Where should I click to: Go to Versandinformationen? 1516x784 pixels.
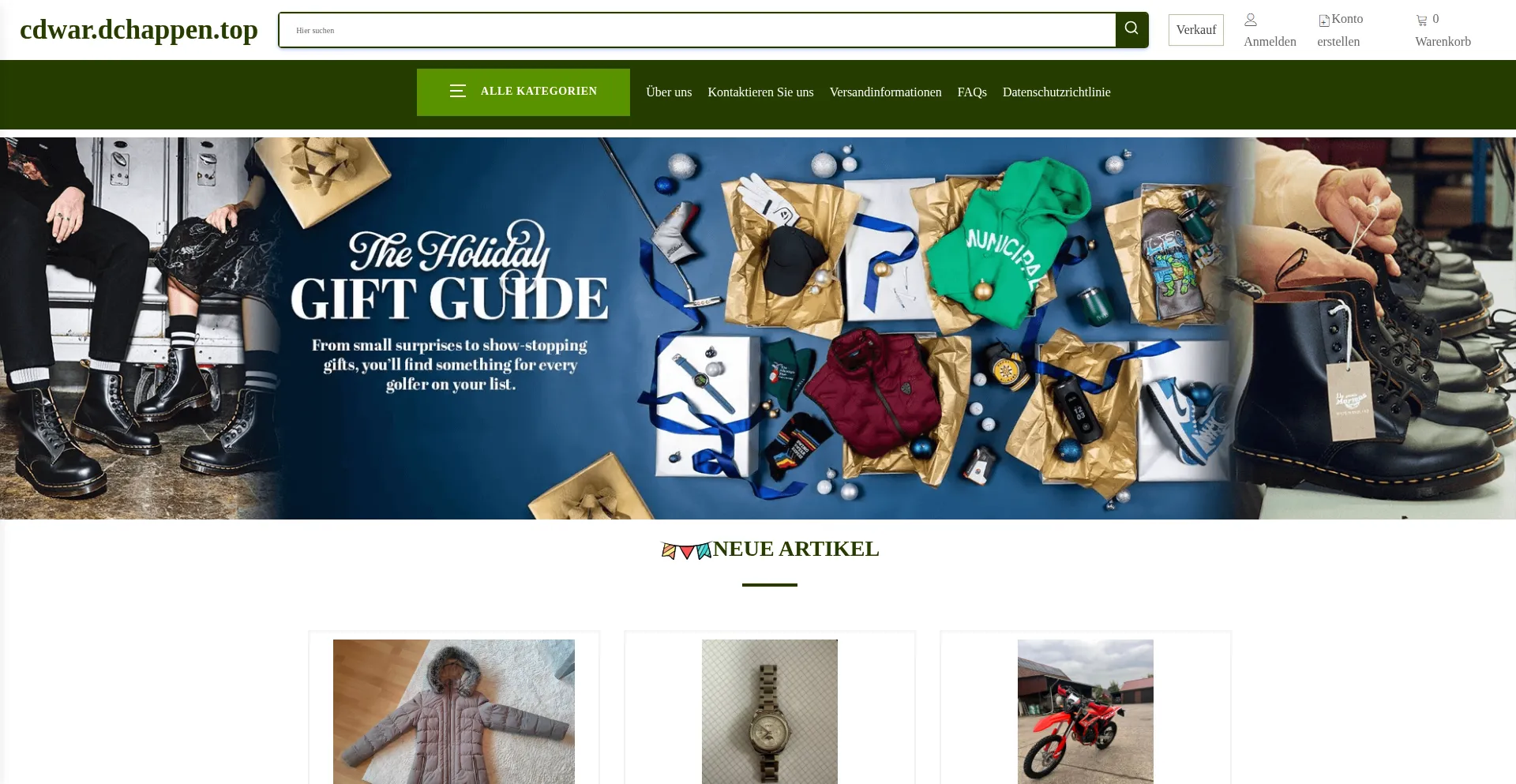click(x=885, y=92)
